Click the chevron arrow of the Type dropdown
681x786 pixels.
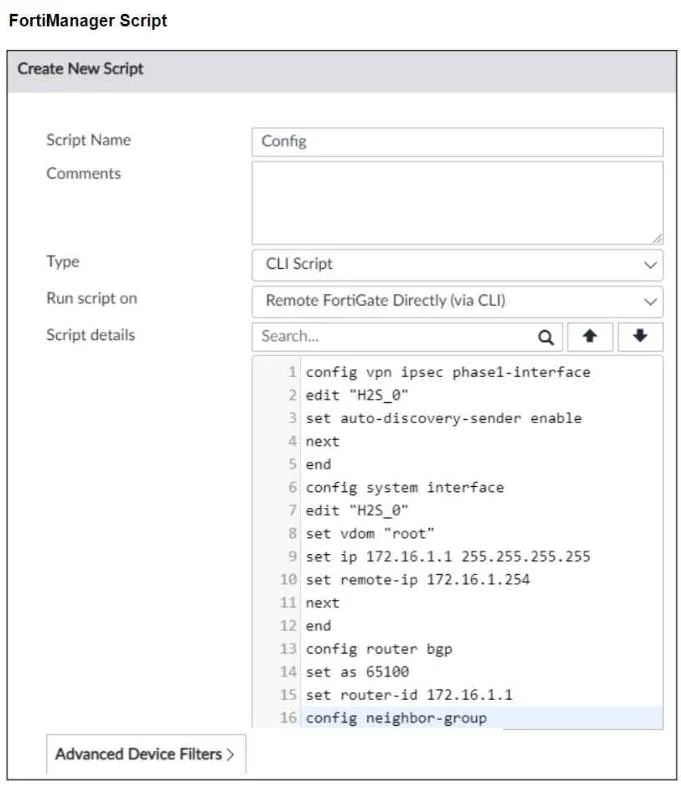point(650,265)
